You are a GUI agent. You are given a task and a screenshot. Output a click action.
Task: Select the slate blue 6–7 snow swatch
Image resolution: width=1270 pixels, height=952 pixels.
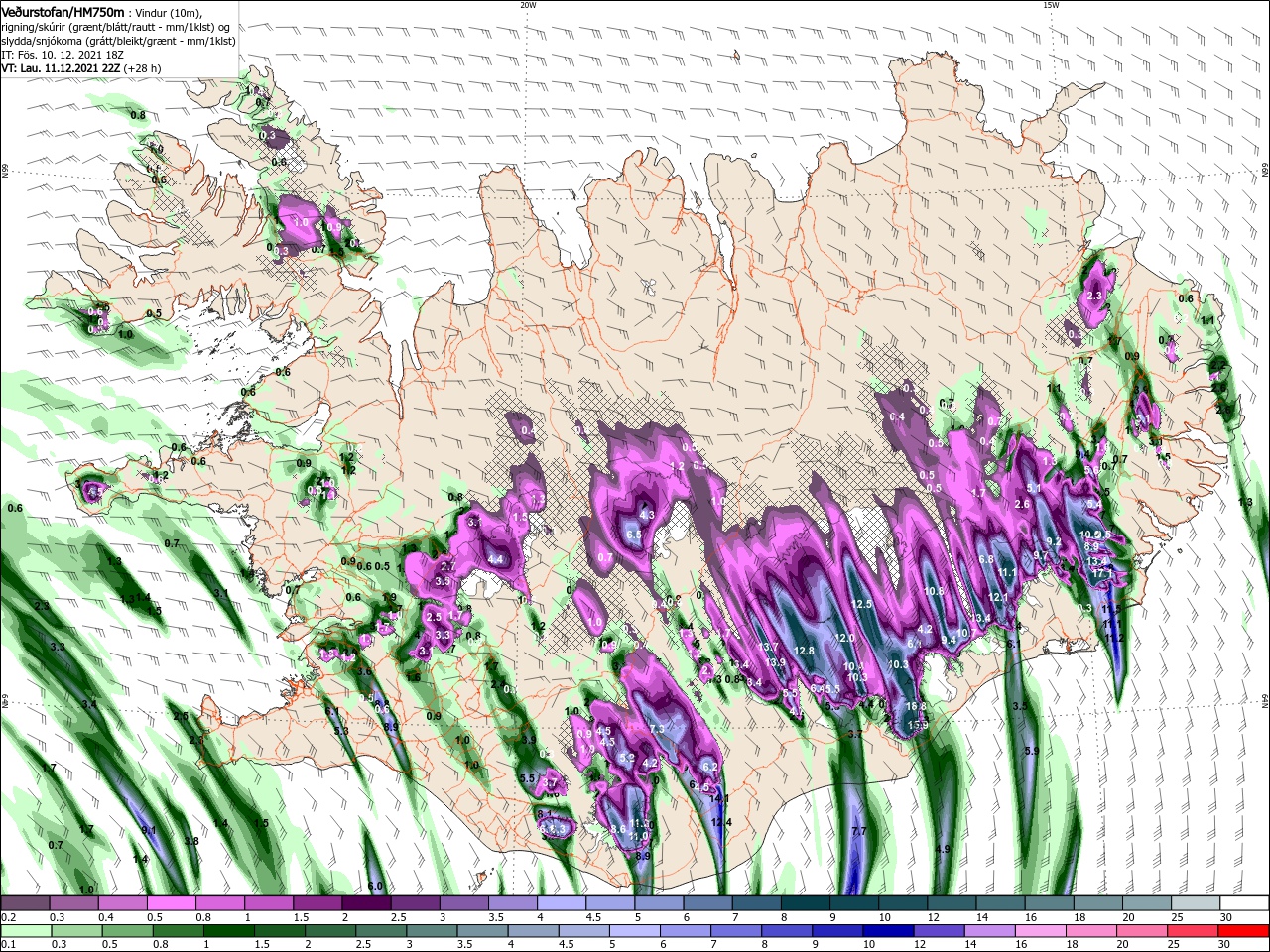[x=708, y=903]
